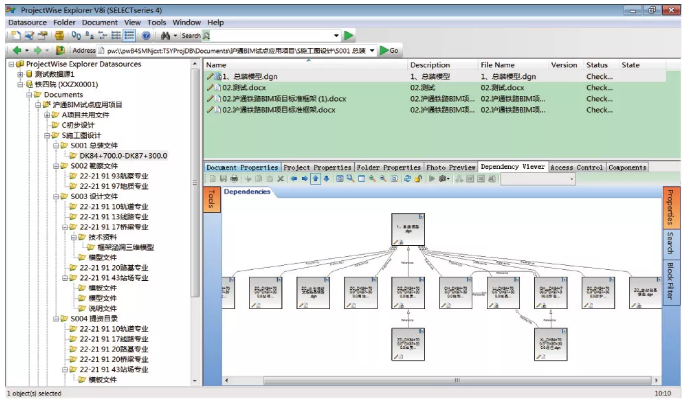Click the refresh icon in Dependency toolbar
This screenshot has width=689, height=404.
pos(407,179)
